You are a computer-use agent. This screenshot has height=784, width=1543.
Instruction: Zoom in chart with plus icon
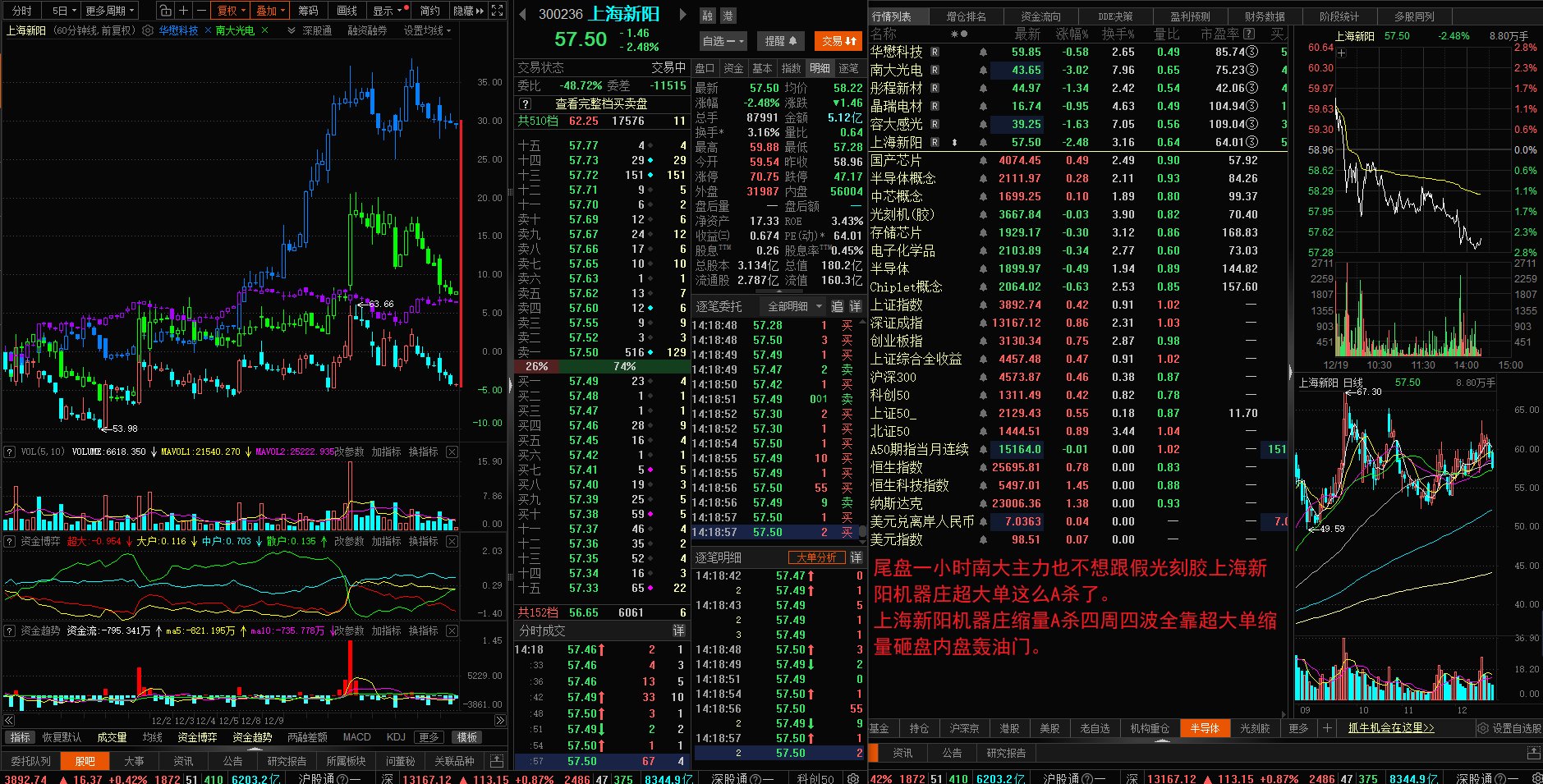183,11
